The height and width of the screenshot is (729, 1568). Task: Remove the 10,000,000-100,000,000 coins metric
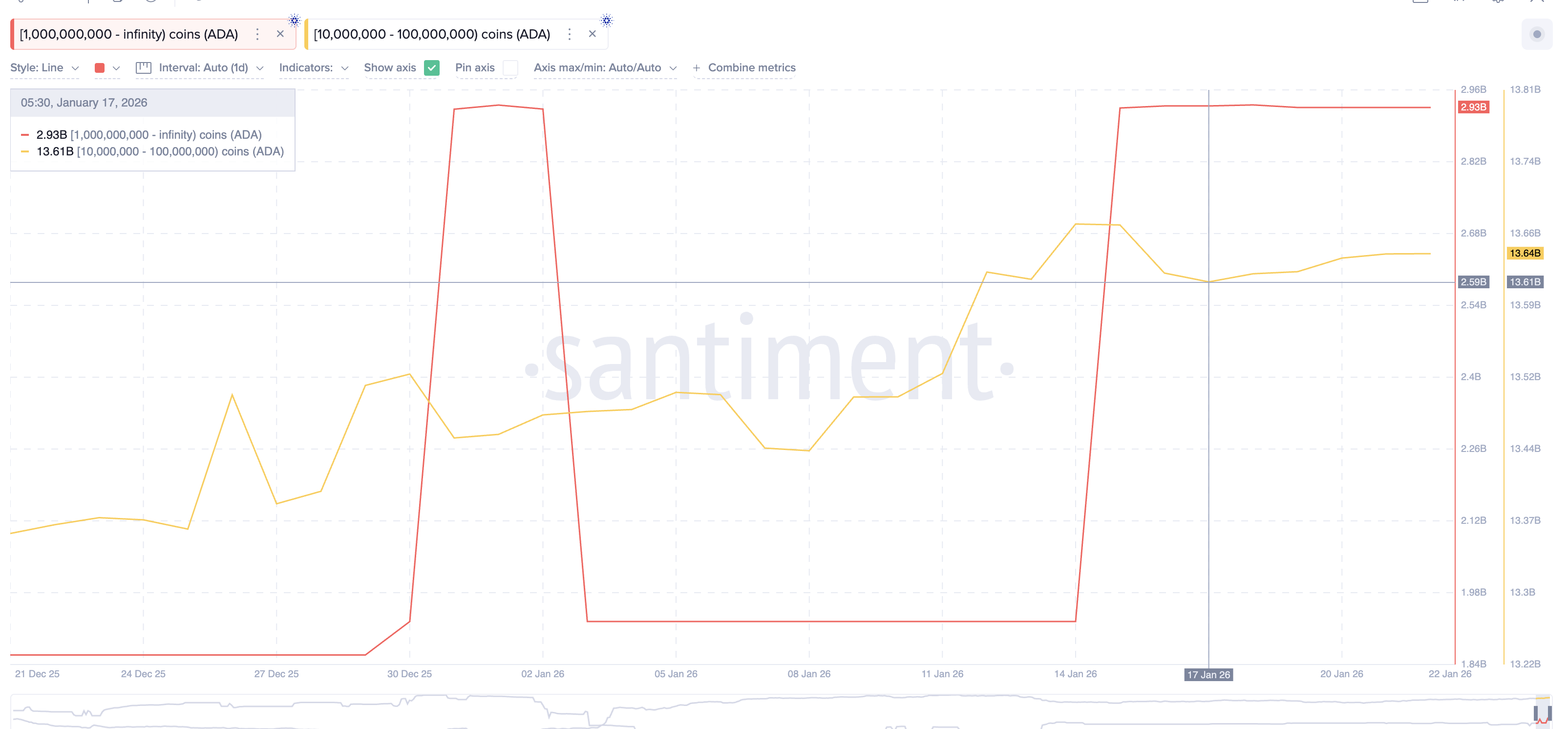coord(592,34)
